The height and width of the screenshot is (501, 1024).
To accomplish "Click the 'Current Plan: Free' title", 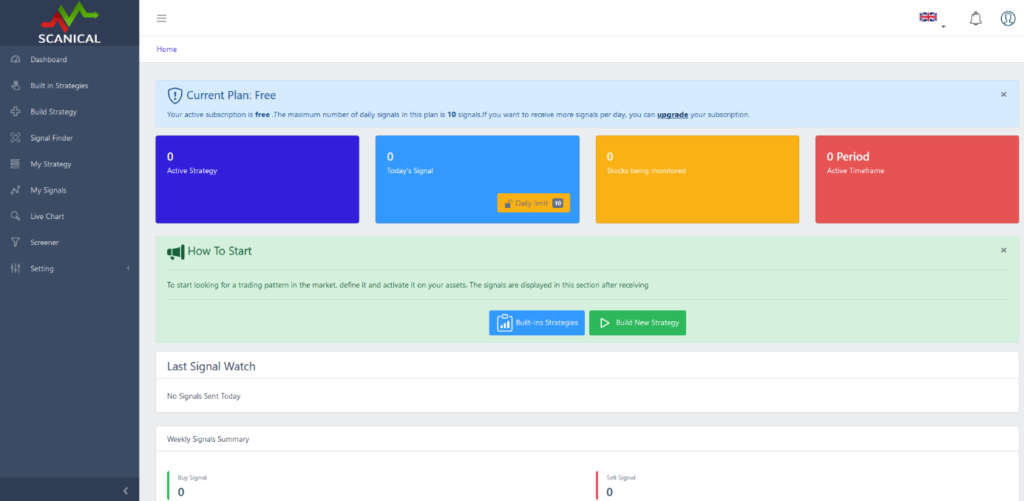I will pos(231,95).
